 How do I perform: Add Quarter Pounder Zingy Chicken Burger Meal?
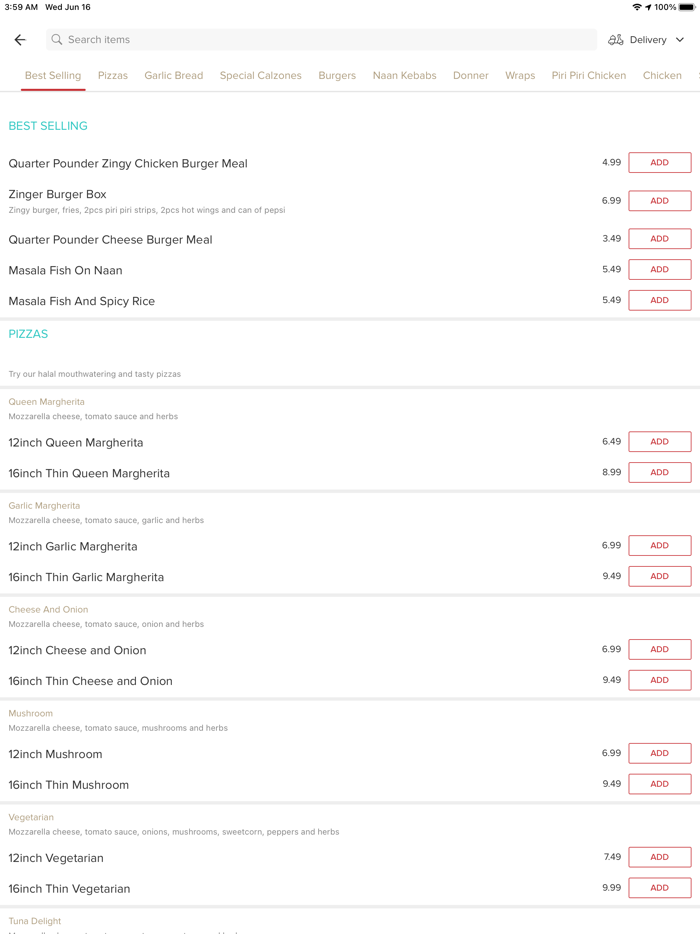(659, 163)
